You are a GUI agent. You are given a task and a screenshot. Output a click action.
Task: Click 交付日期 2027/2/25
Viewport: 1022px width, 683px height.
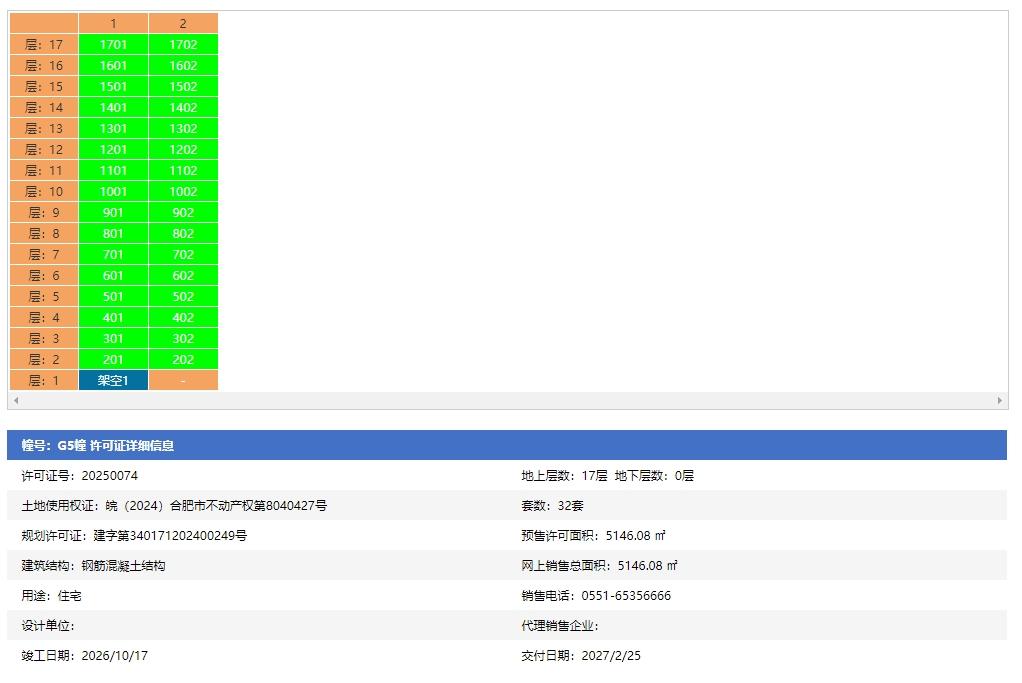(x=581, y=656)
